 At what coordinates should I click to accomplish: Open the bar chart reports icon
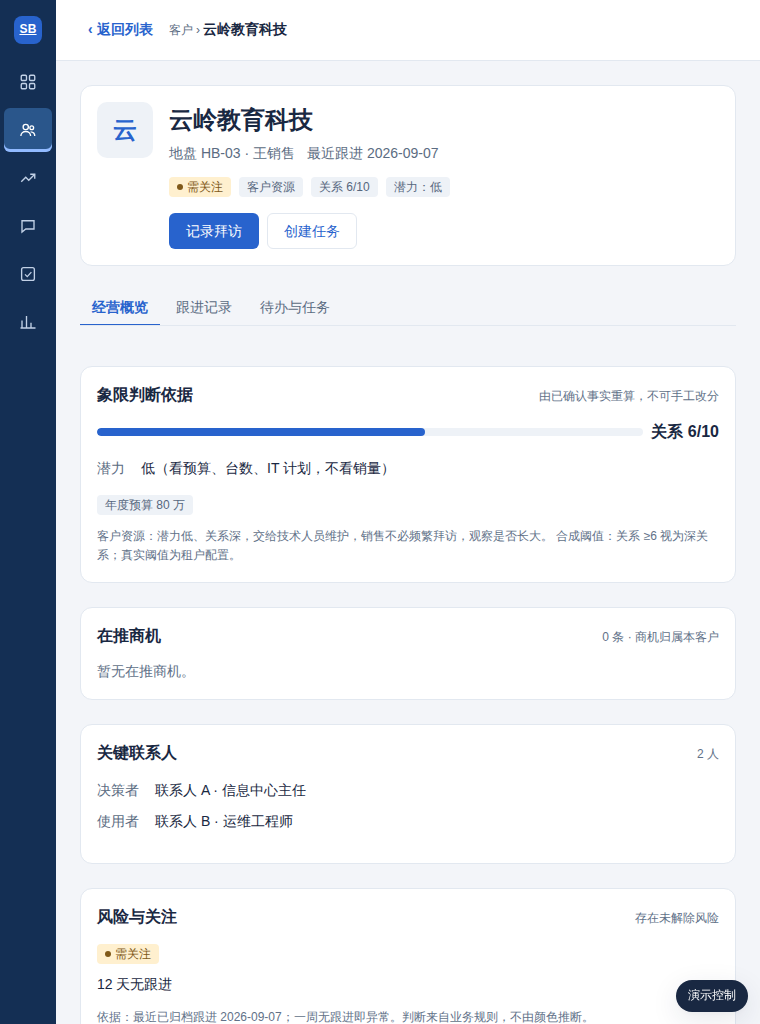point(28,322)
